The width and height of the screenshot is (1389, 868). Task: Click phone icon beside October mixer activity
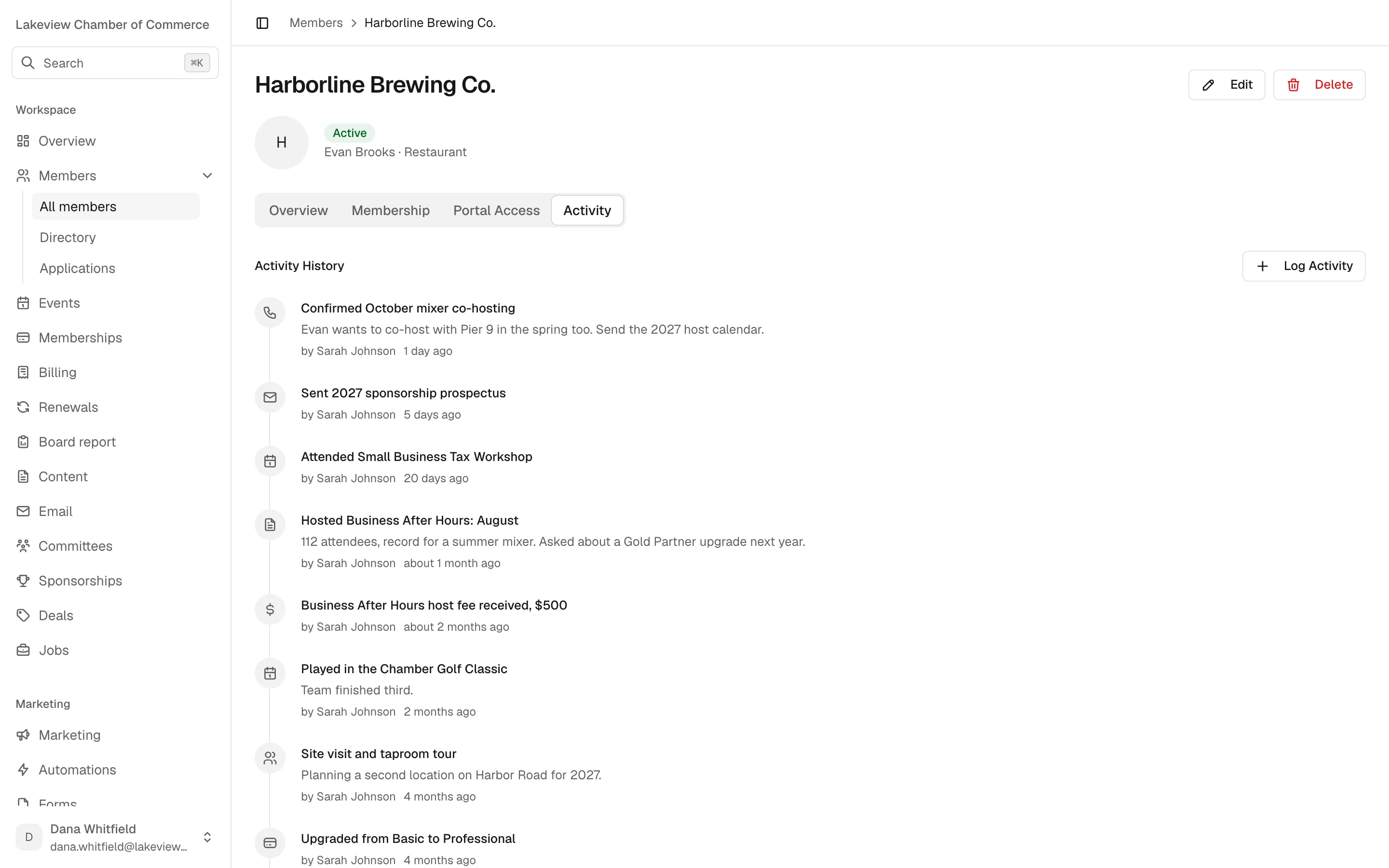270,312
